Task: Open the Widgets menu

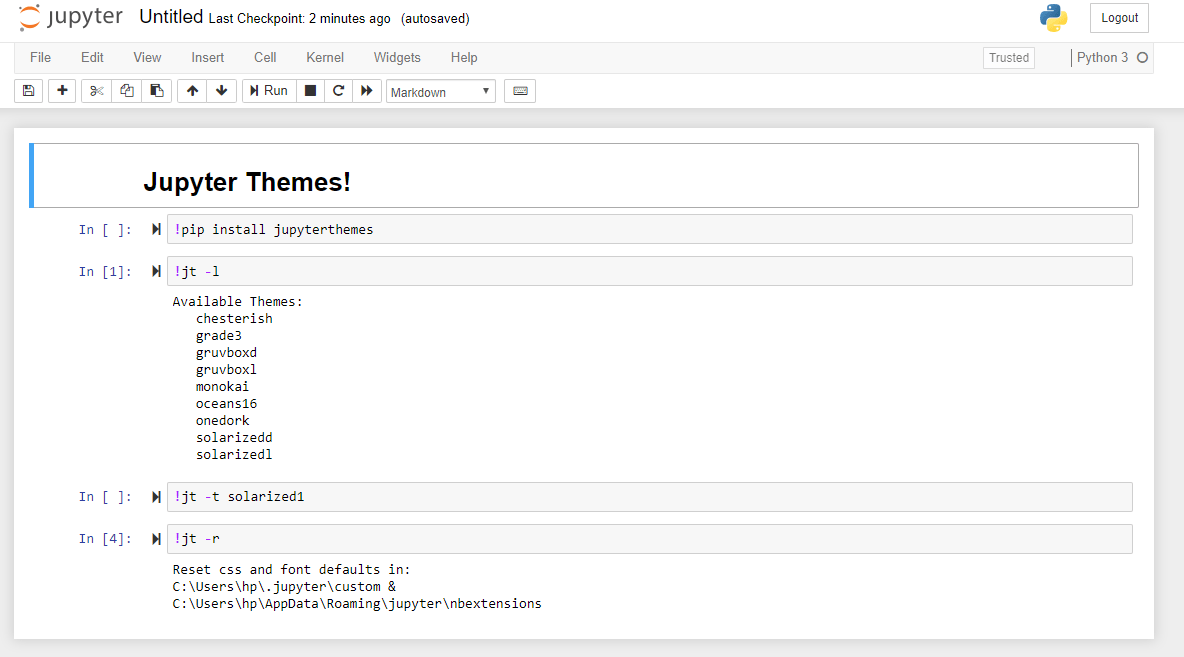Action: coord(396,57)
